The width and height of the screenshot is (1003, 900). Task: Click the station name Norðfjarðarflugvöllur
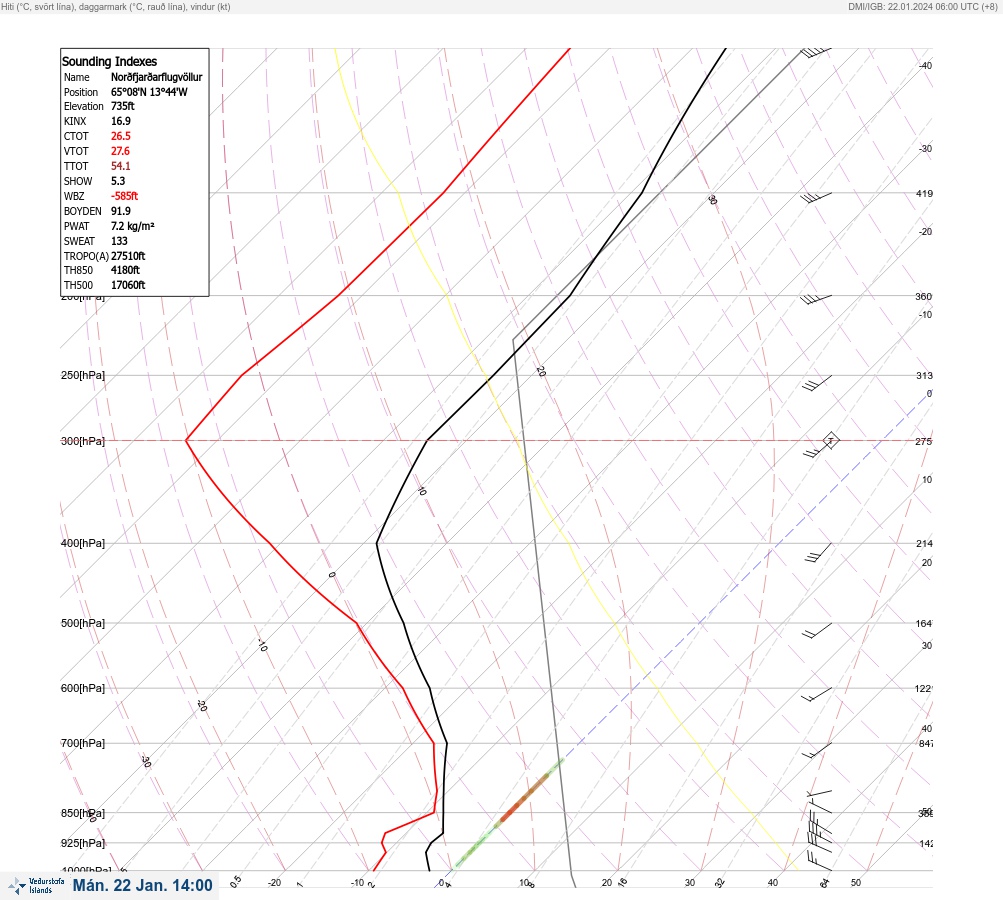[x=157, y=77]
